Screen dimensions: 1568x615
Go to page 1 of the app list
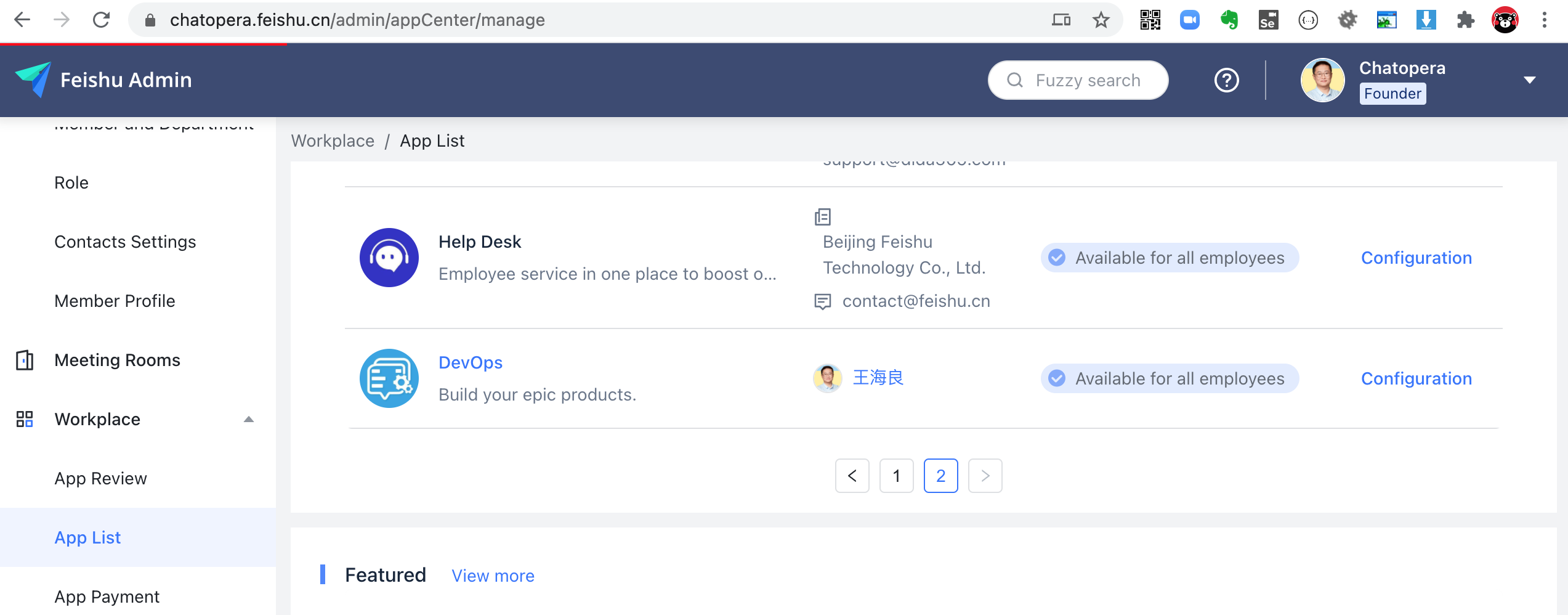[x=896, y=476]
